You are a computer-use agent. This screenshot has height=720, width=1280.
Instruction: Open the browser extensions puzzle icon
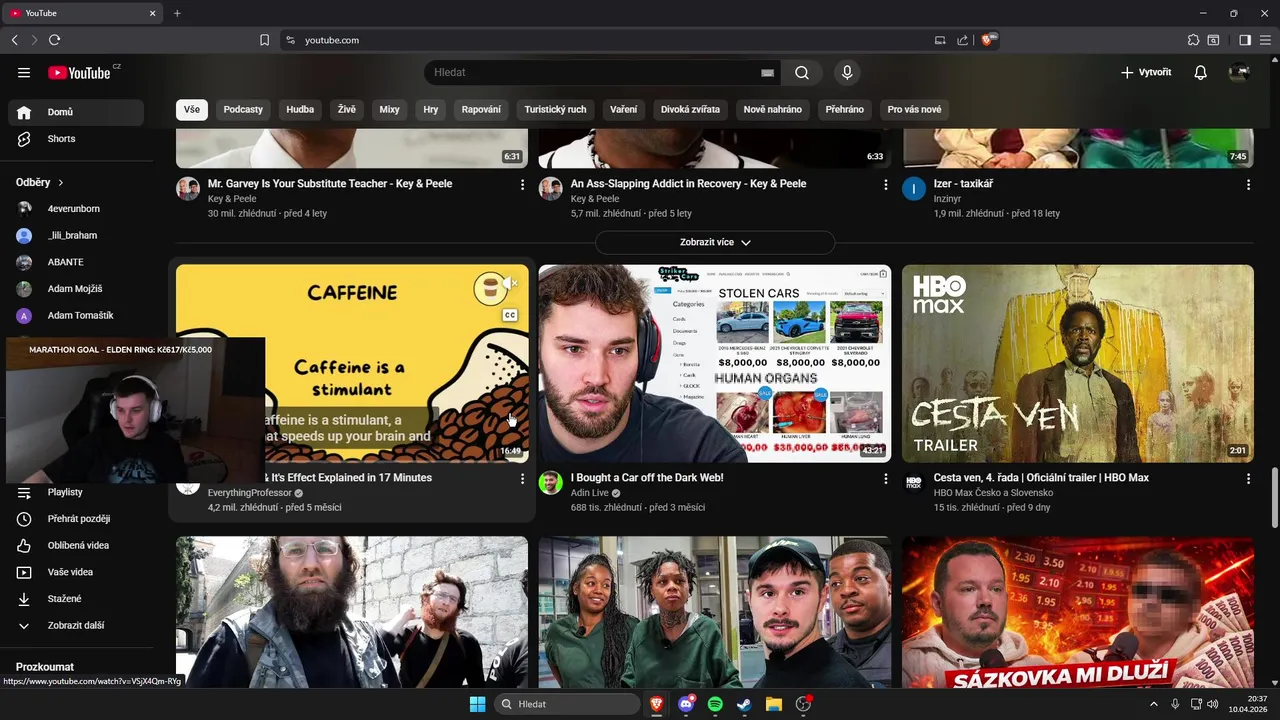(x=1193, y=40)
